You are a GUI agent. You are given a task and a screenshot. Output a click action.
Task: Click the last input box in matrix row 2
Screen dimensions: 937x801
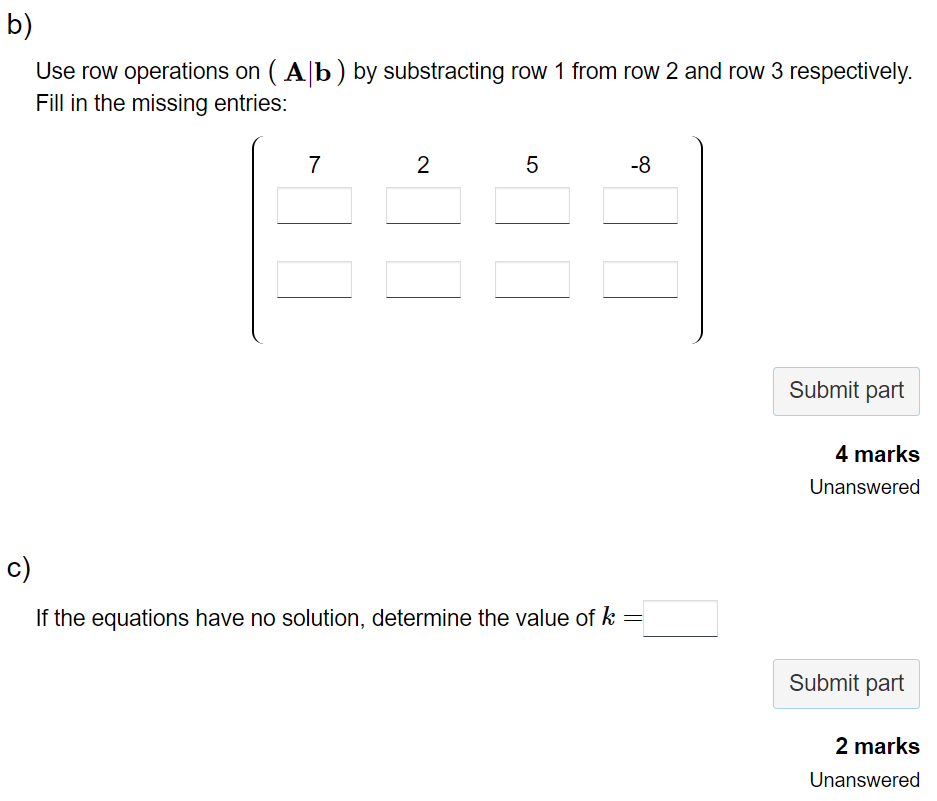coord(640,205)
